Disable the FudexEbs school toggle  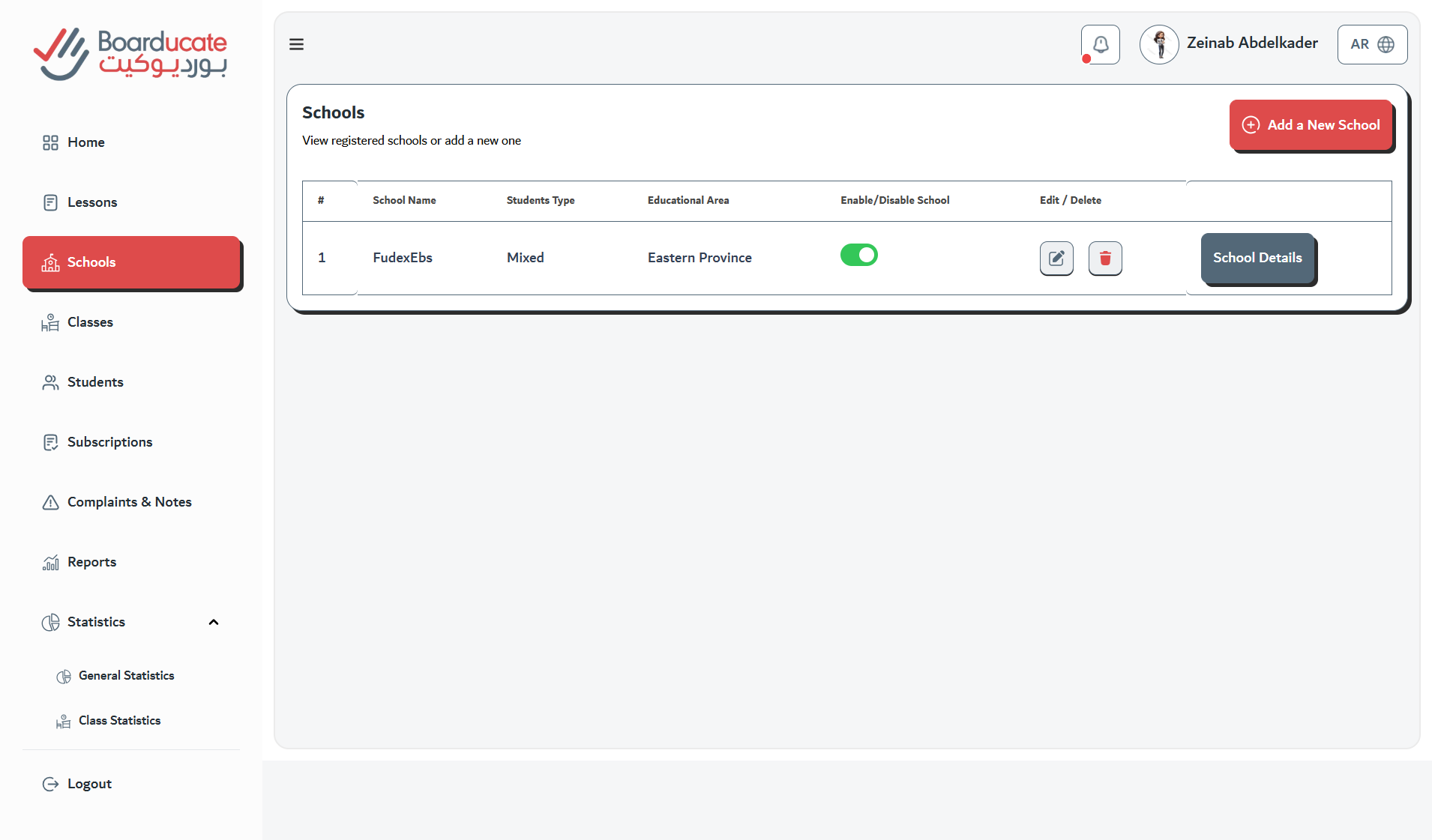[x=858, y=256]
